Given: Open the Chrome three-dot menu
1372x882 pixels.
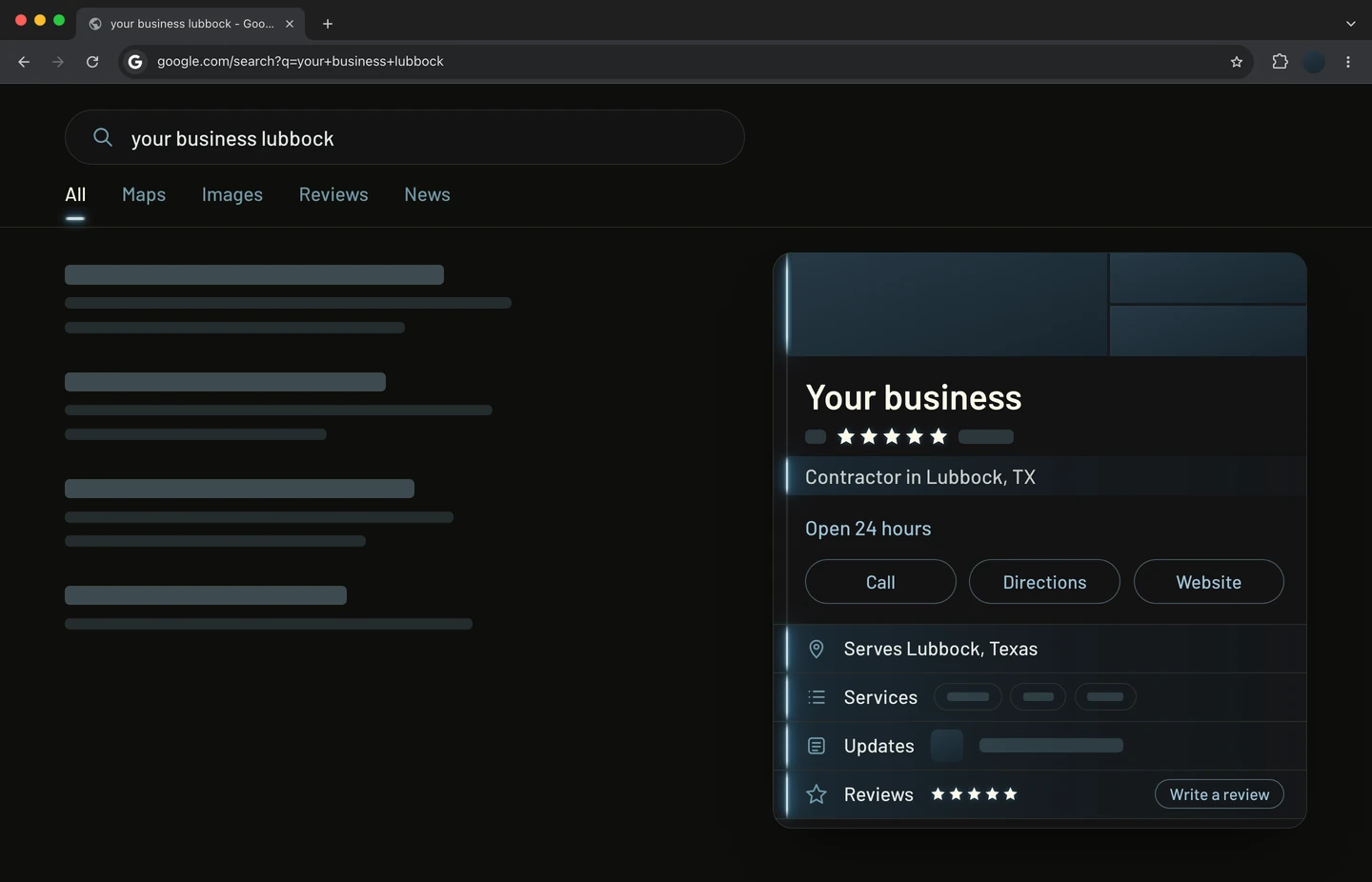Looking at the screenshot, I should 1348,62.
